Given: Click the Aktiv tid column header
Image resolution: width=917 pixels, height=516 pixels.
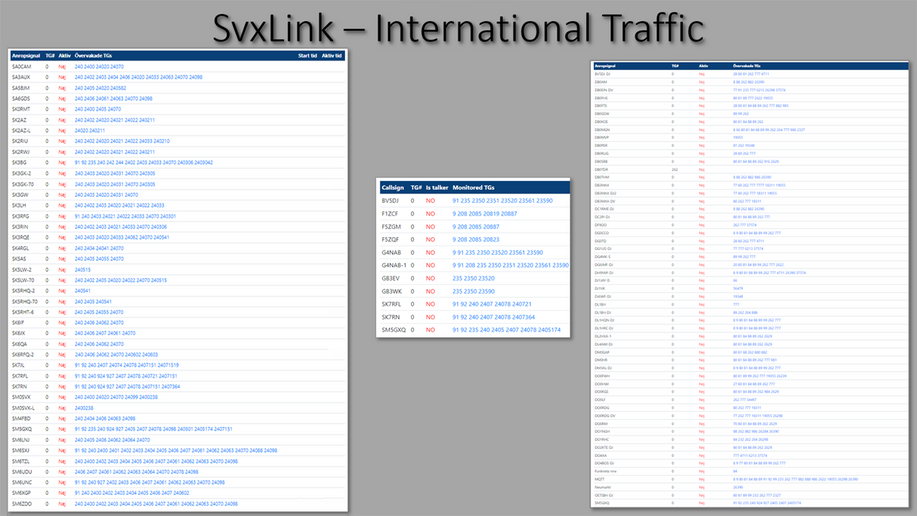Looking at the screenshot, I should [332, 56].
